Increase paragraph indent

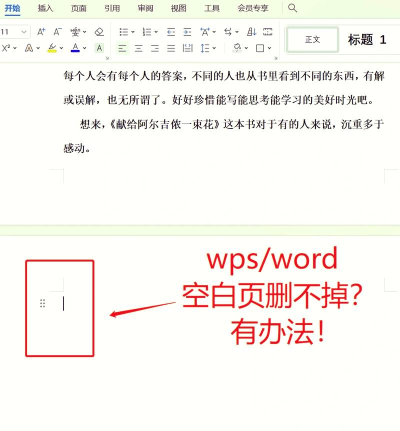click(x=187, y=32)
